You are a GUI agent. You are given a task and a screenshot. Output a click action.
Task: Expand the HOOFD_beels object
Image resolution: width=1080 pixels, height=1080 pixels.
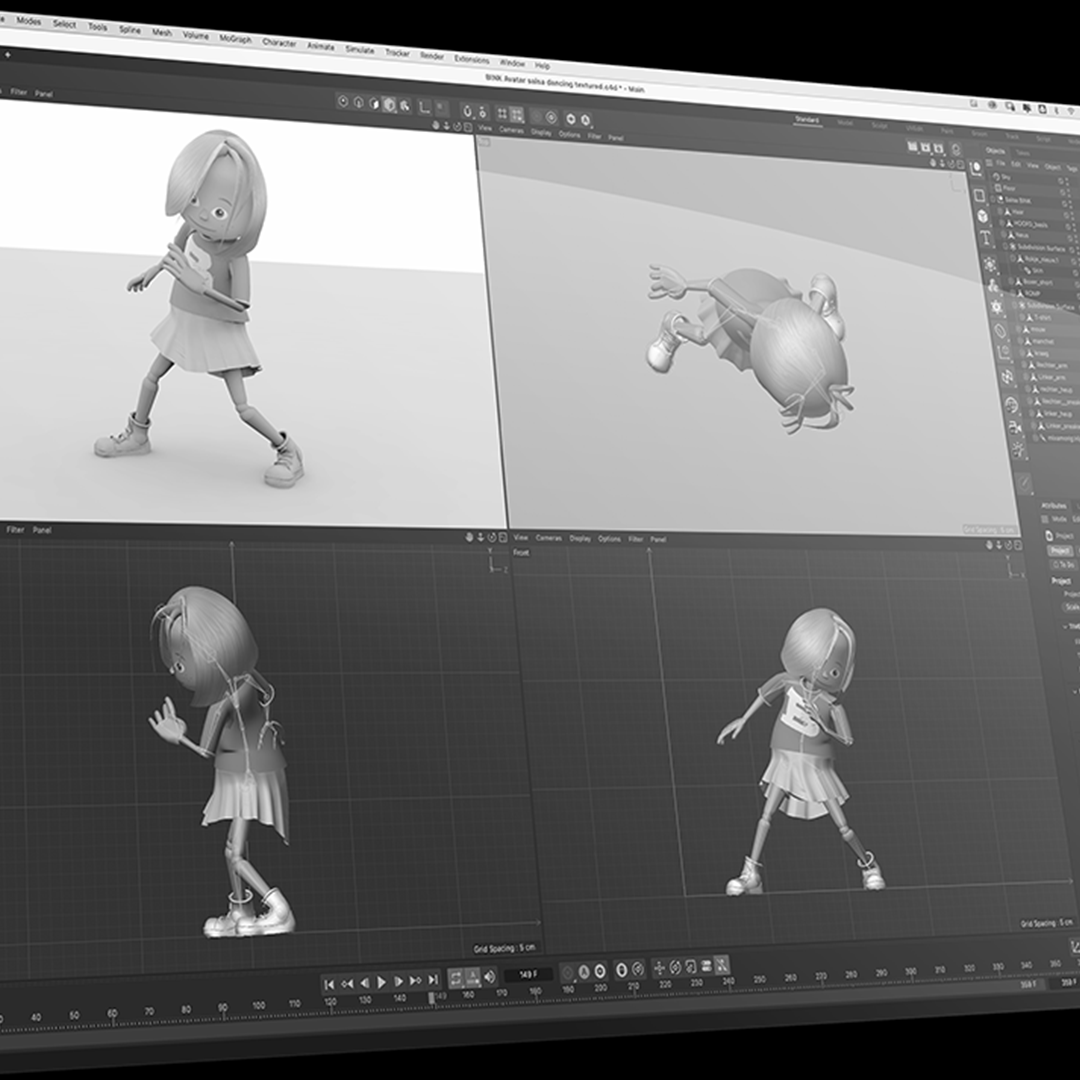[x=1002, y=223]
